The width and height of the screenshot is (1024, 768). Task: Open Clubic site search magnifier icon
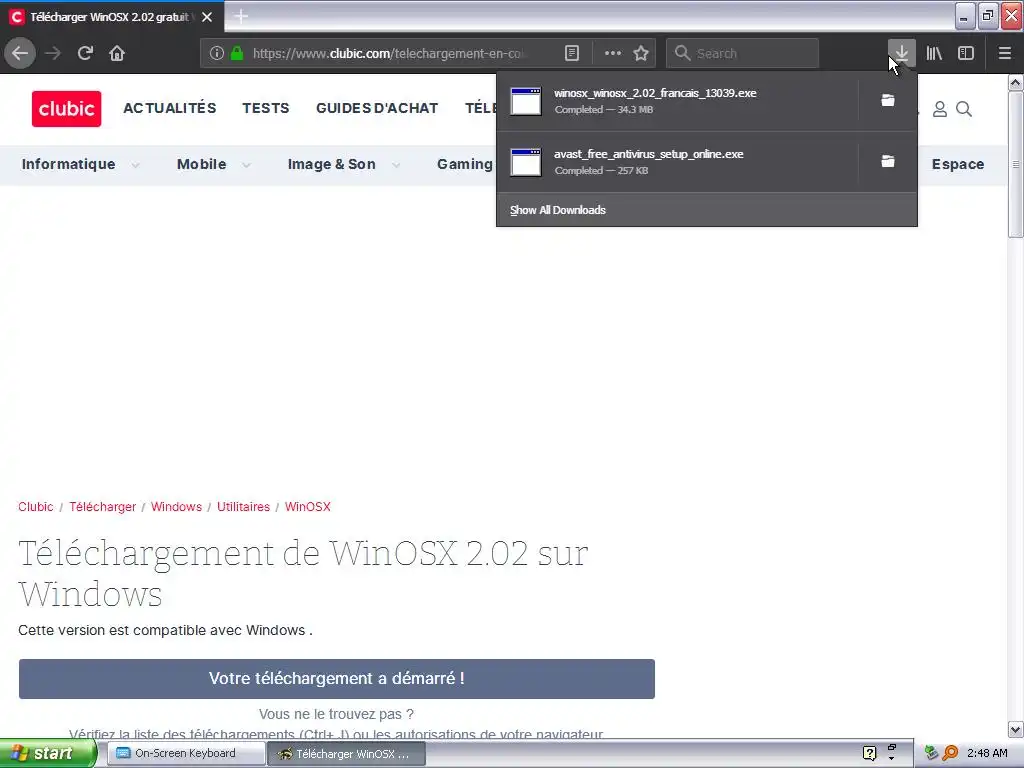964,109
